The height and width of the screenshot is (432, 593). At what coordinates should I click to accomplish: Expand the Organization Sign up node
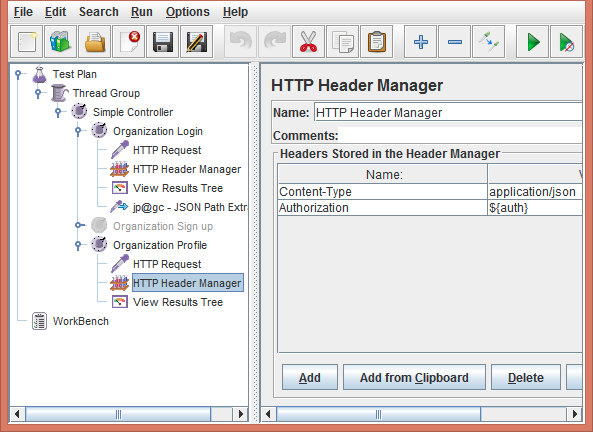pyautogui.click(x=79, y=225)
